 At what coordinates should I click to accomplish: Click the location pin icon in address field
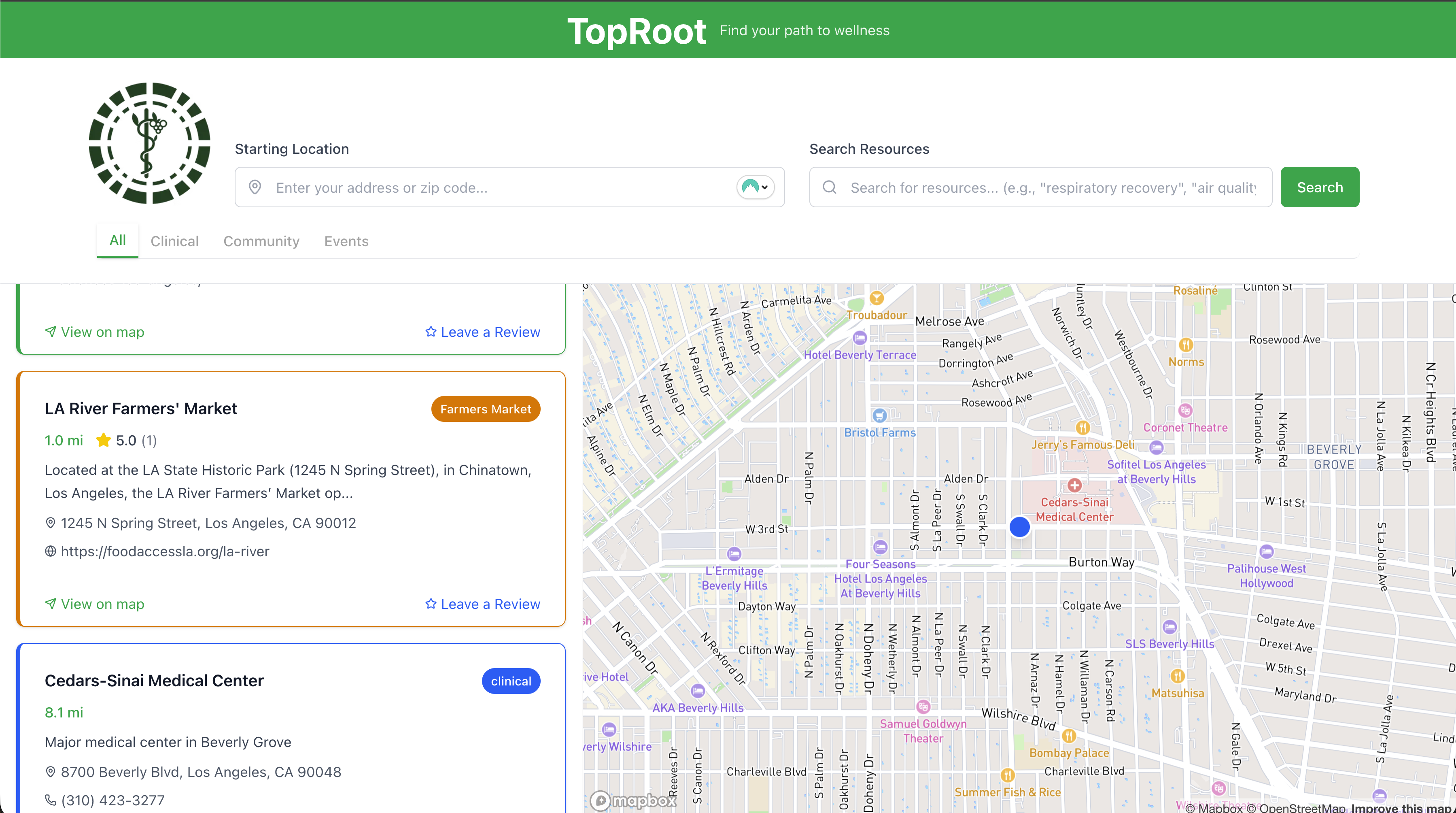coord(255,187)
